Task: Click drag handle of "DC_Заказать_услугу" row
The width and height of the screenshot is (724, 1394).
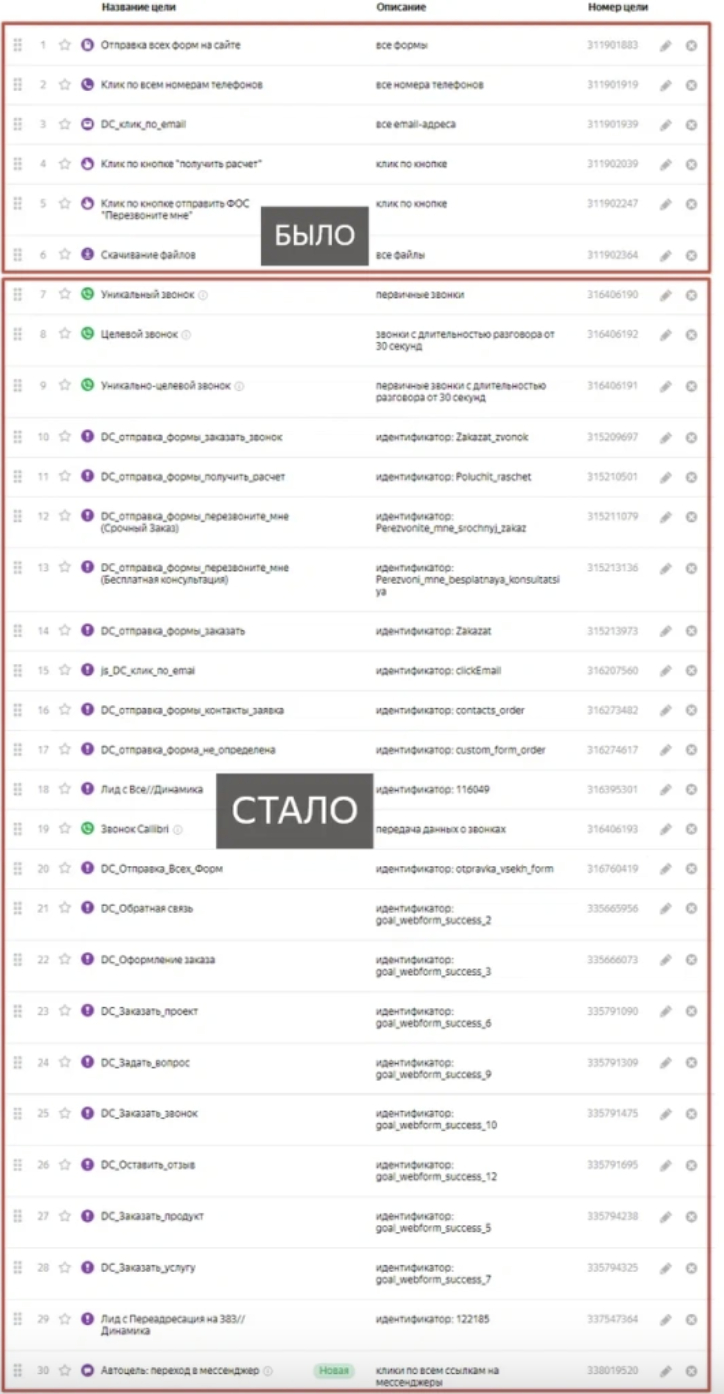Action: (18, 1267)
